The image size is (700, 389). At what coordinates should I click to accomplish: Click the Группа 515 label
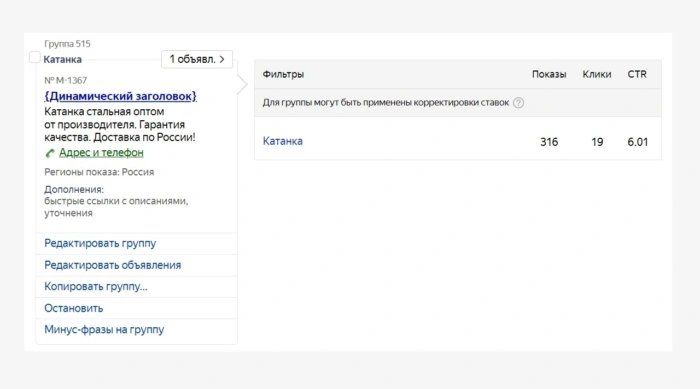point(67,44)
